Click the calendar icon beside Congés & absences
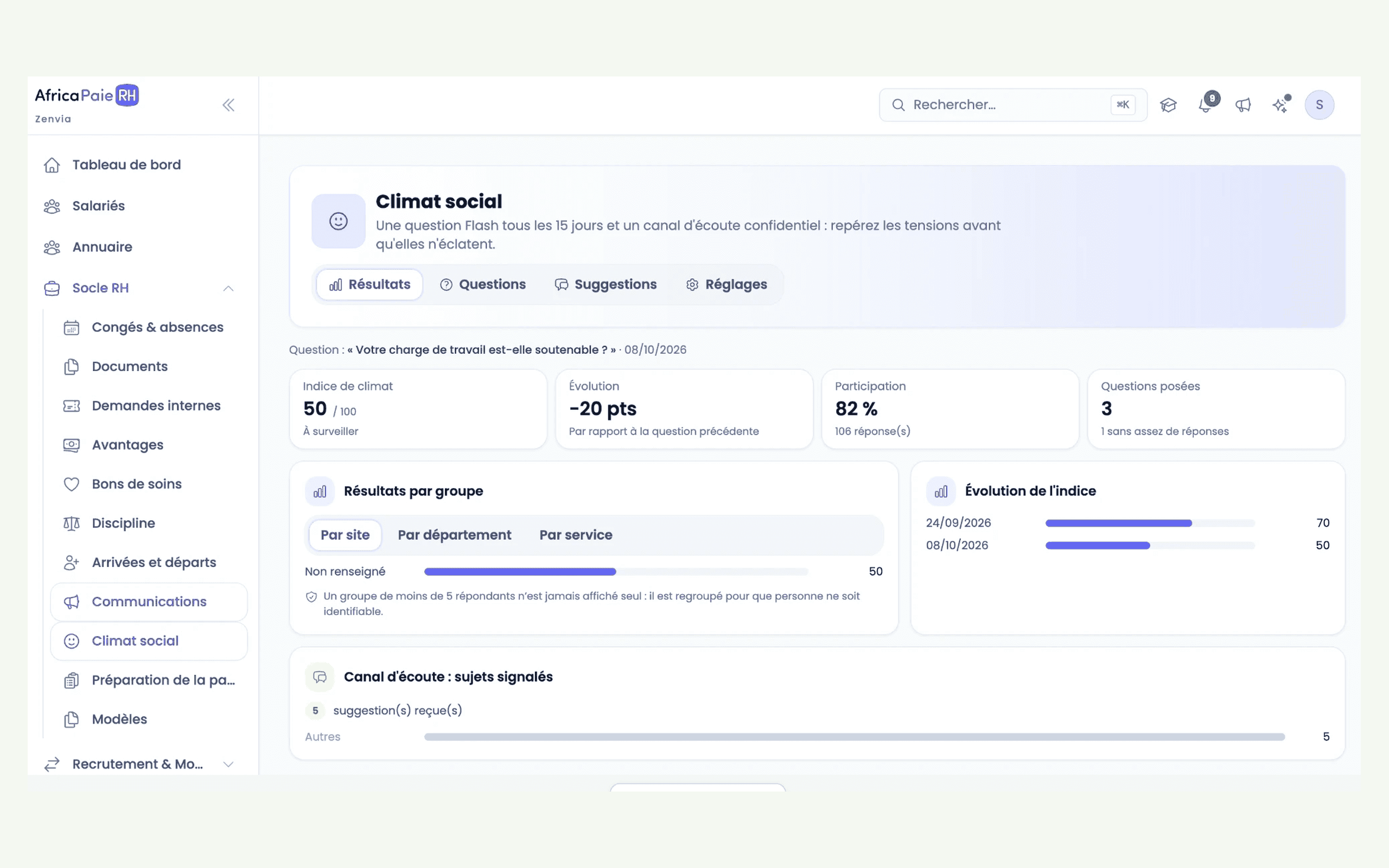1389x868 pixels. [x=71, y=328]
